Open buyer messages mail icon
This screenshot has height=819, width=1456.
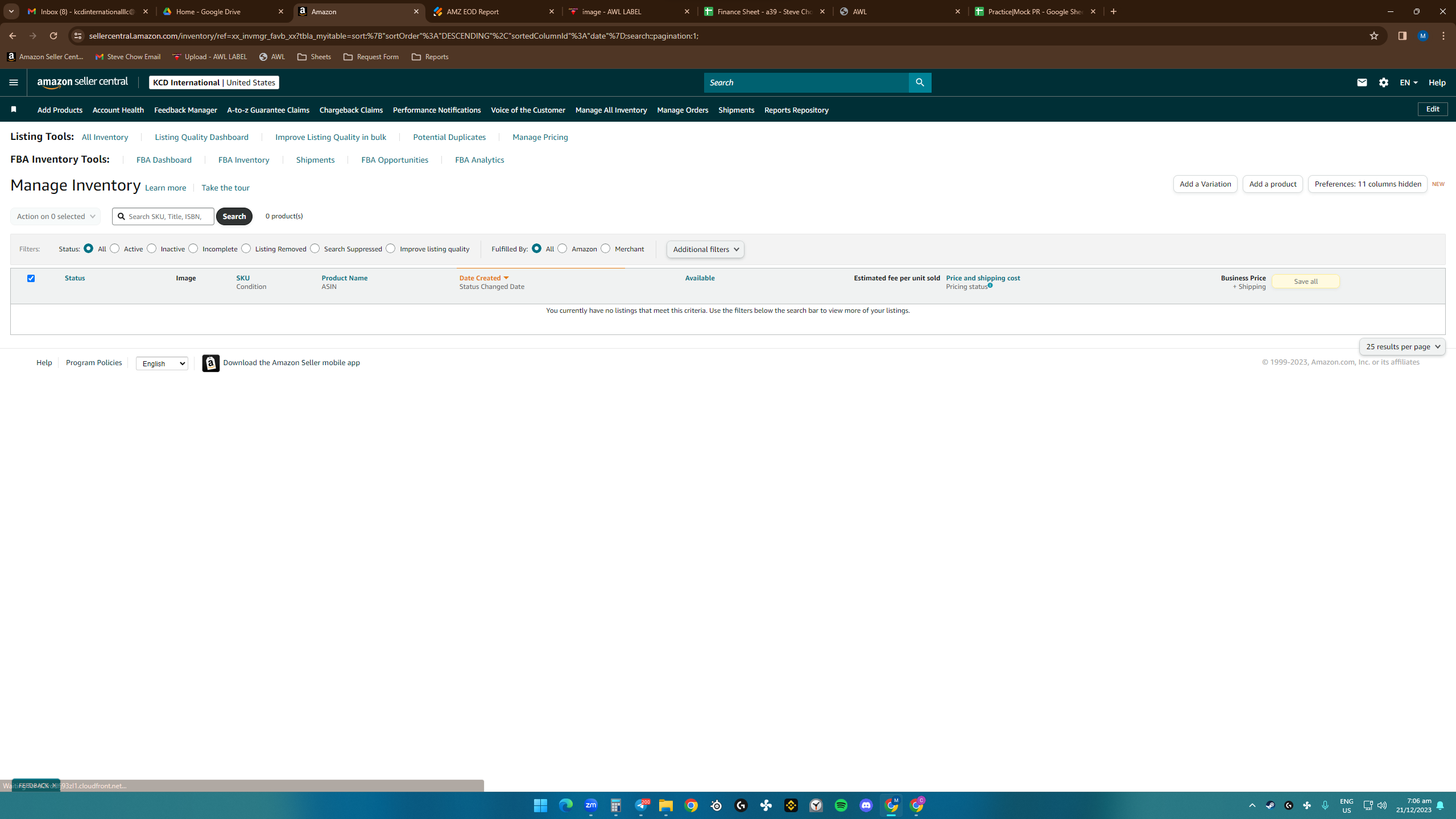(x=1362, y=82)
